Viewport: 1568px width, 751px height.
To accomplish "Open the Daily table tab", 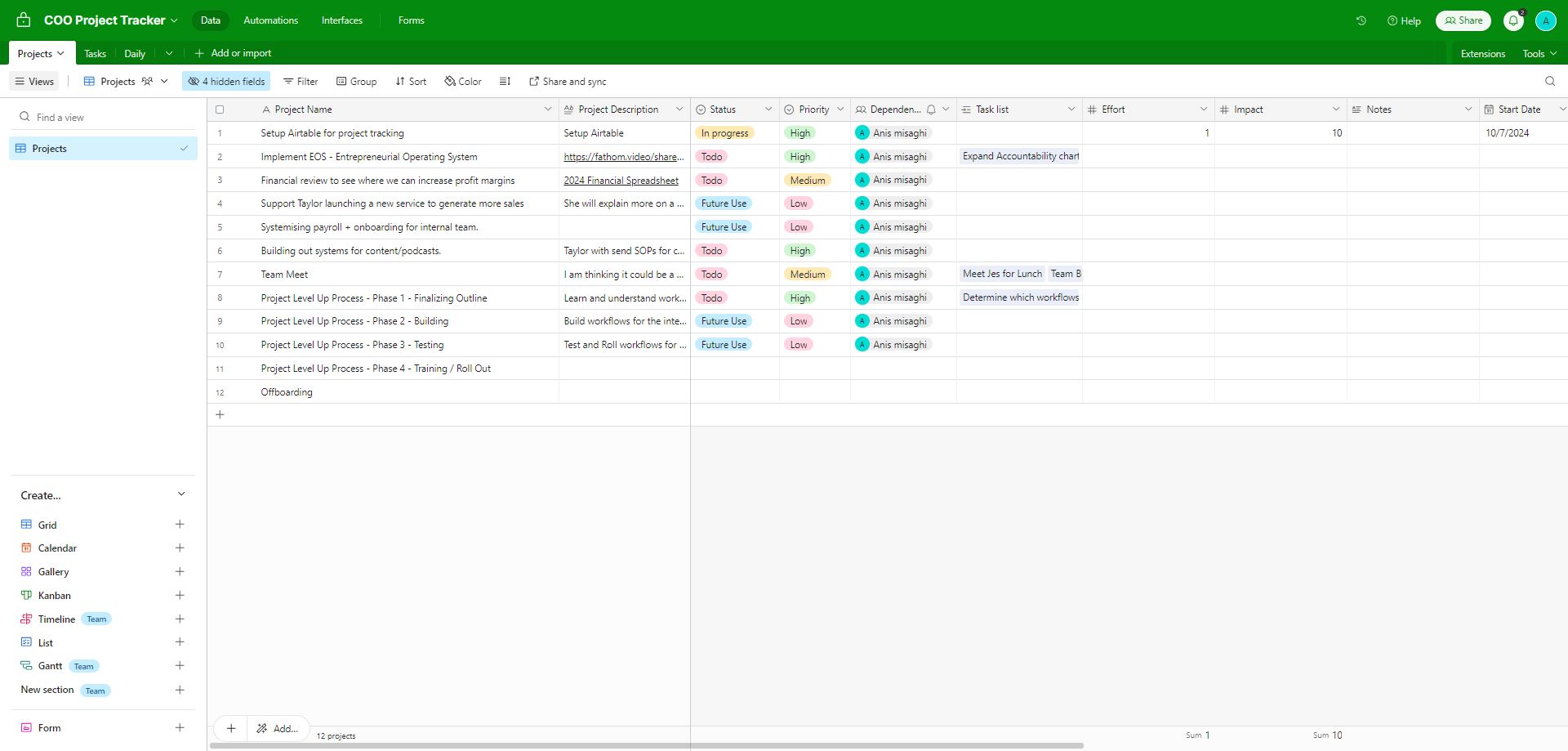I will (x=135, y=53).
